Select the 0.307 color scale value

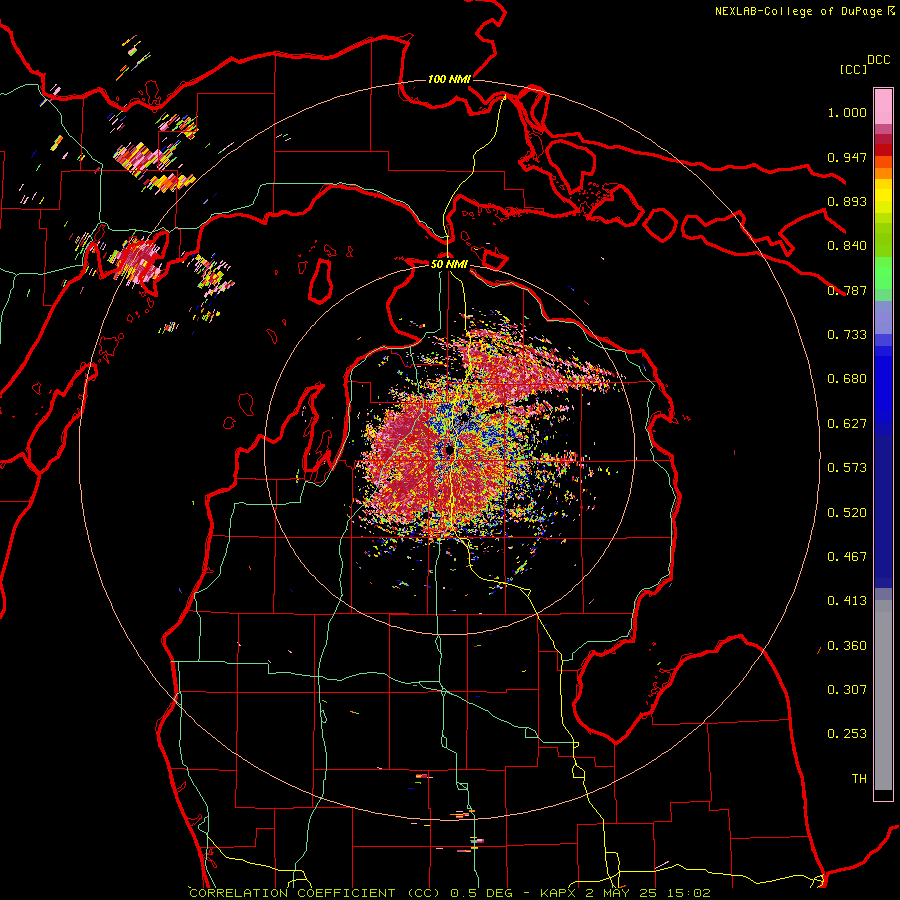click(x=847, y=690)
